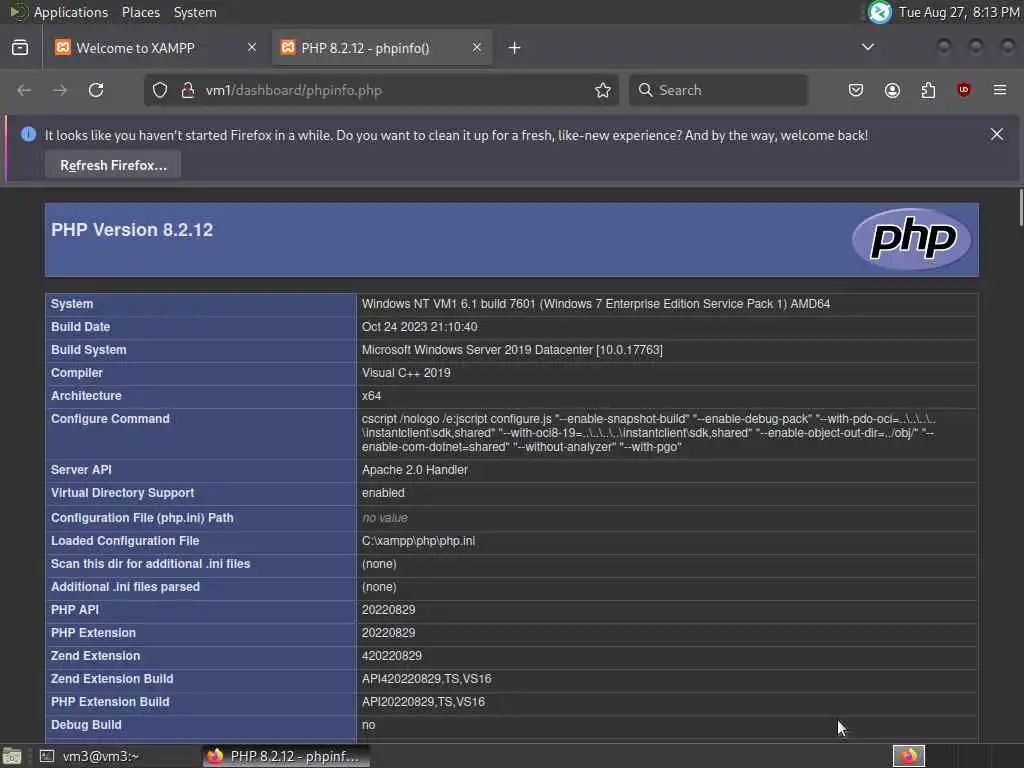Open Firefox View recent browsing icon

[x=20, y=48]
